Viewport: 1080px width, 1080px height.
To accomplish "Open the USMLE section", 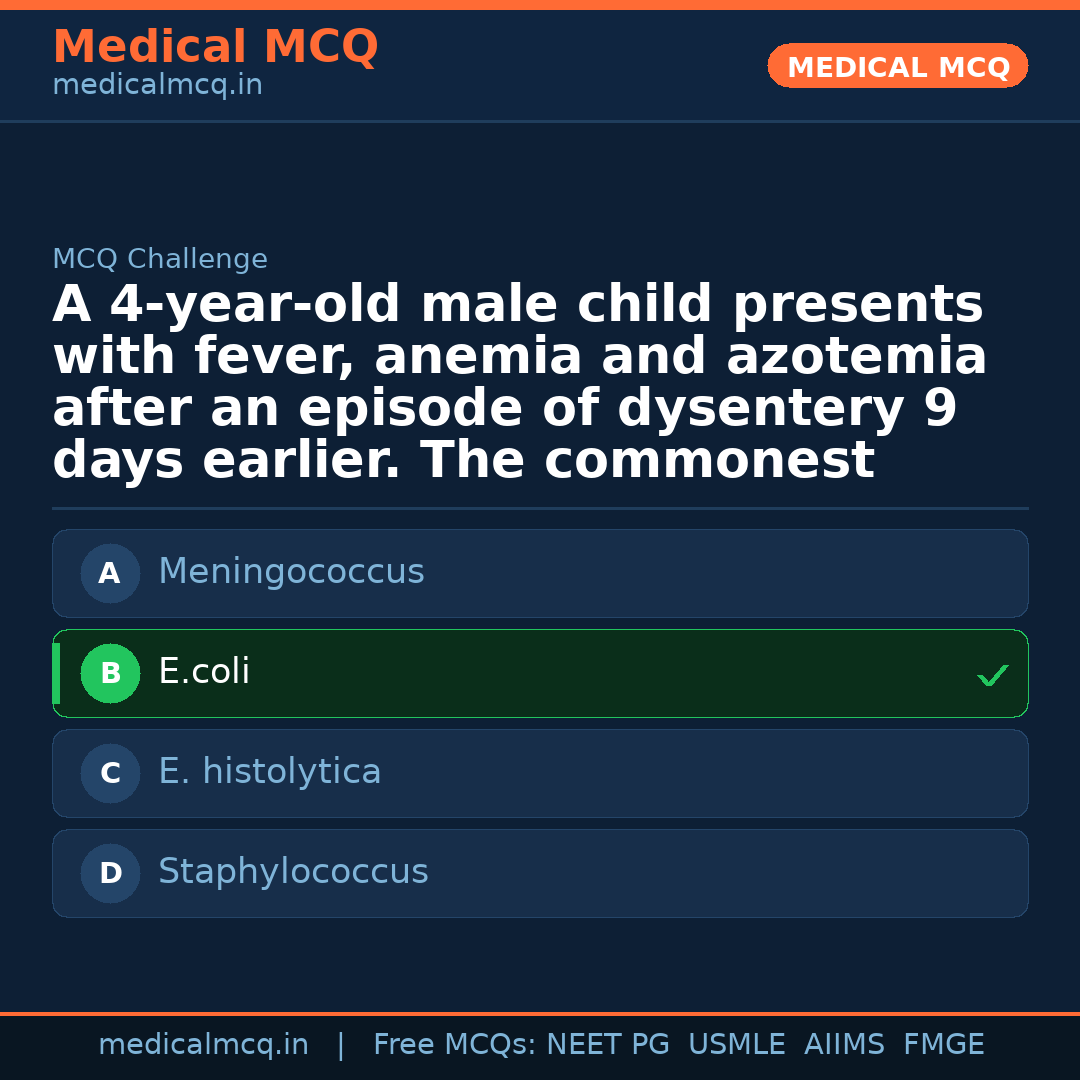I will (x=737, y=1043).
